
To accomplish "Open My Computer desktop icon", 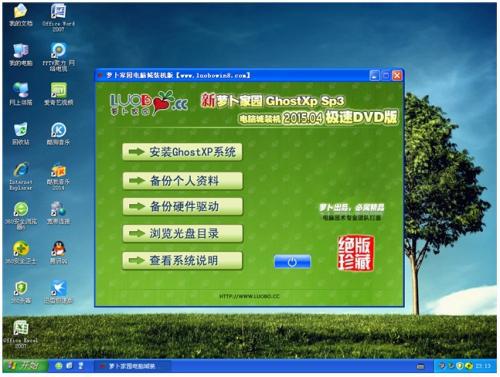I will coord(21,54).
